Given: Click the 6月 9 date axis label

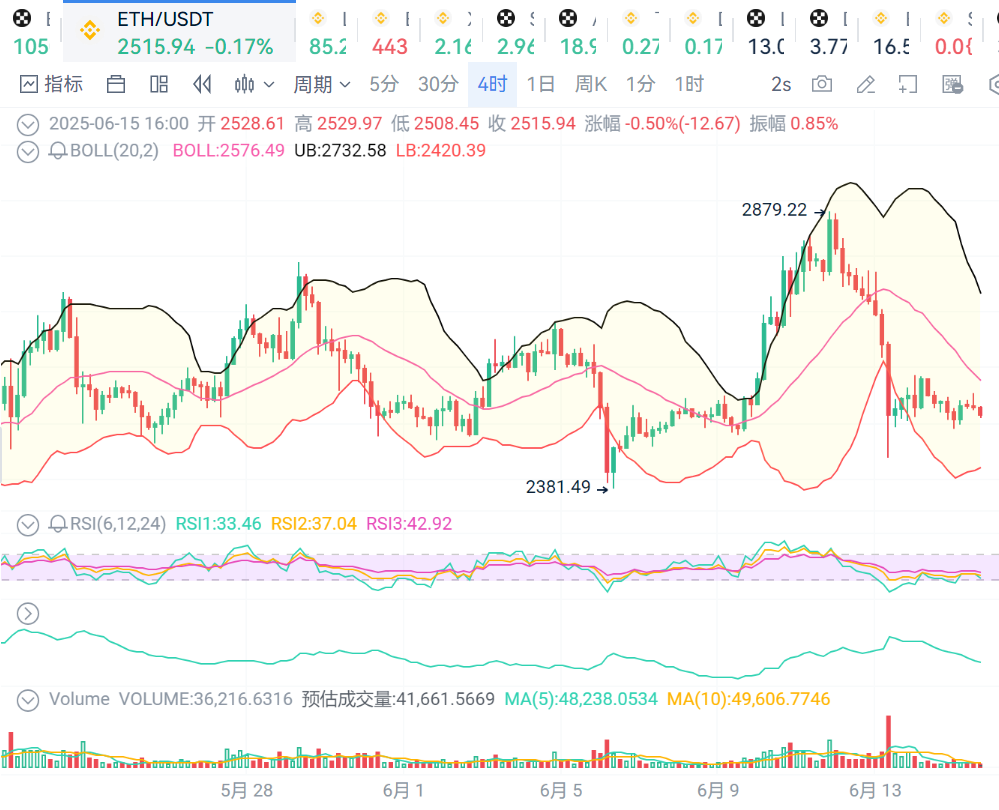Looking at the screenshot, I should pyautogui.click(x=718, y=791).
